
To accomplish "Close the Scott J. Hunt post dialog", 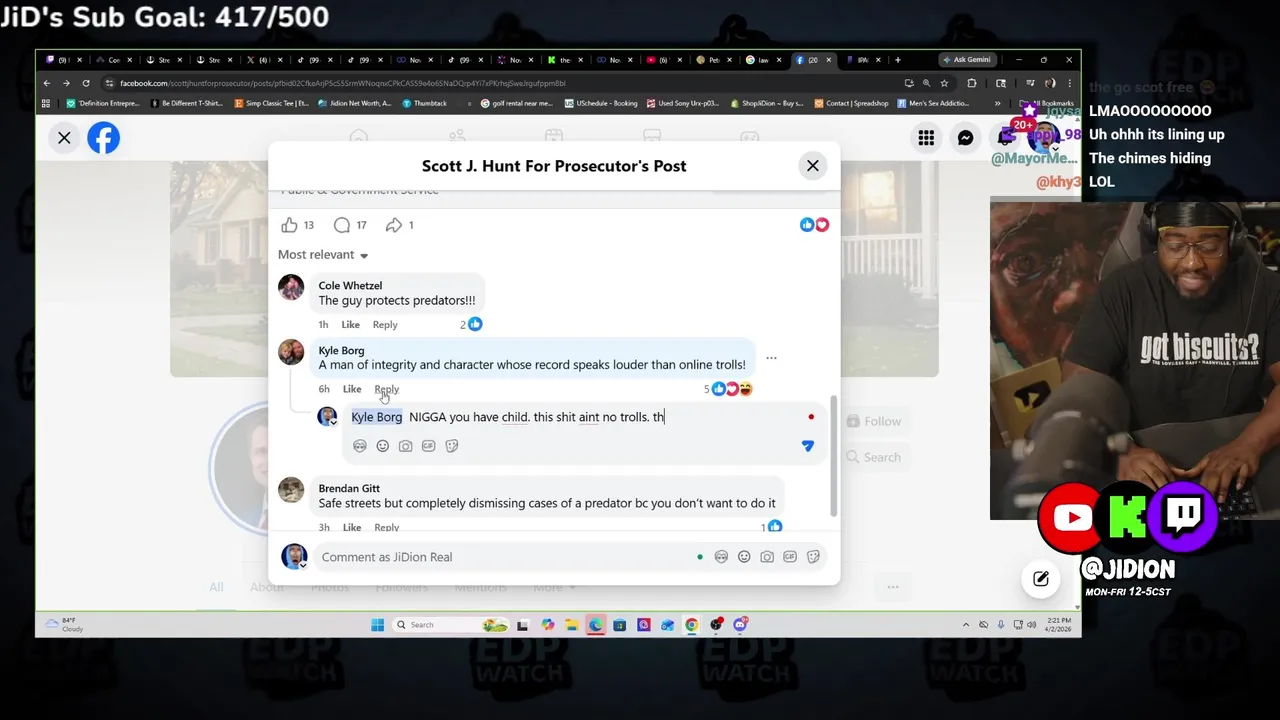I will click(x=812, y=166).
